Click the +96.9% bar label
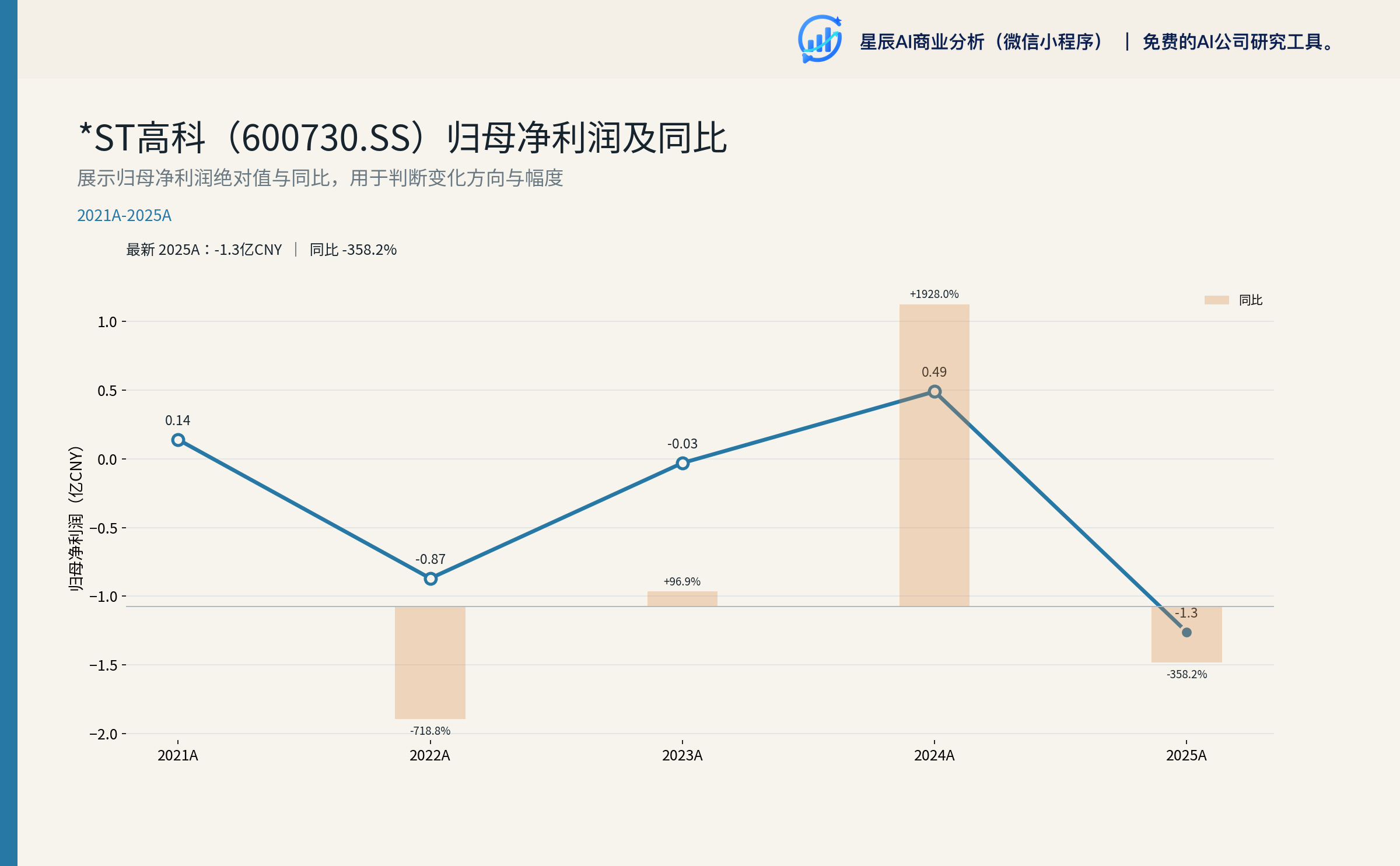The height and width of the screenshot is (866, 1400). point(682,581)
